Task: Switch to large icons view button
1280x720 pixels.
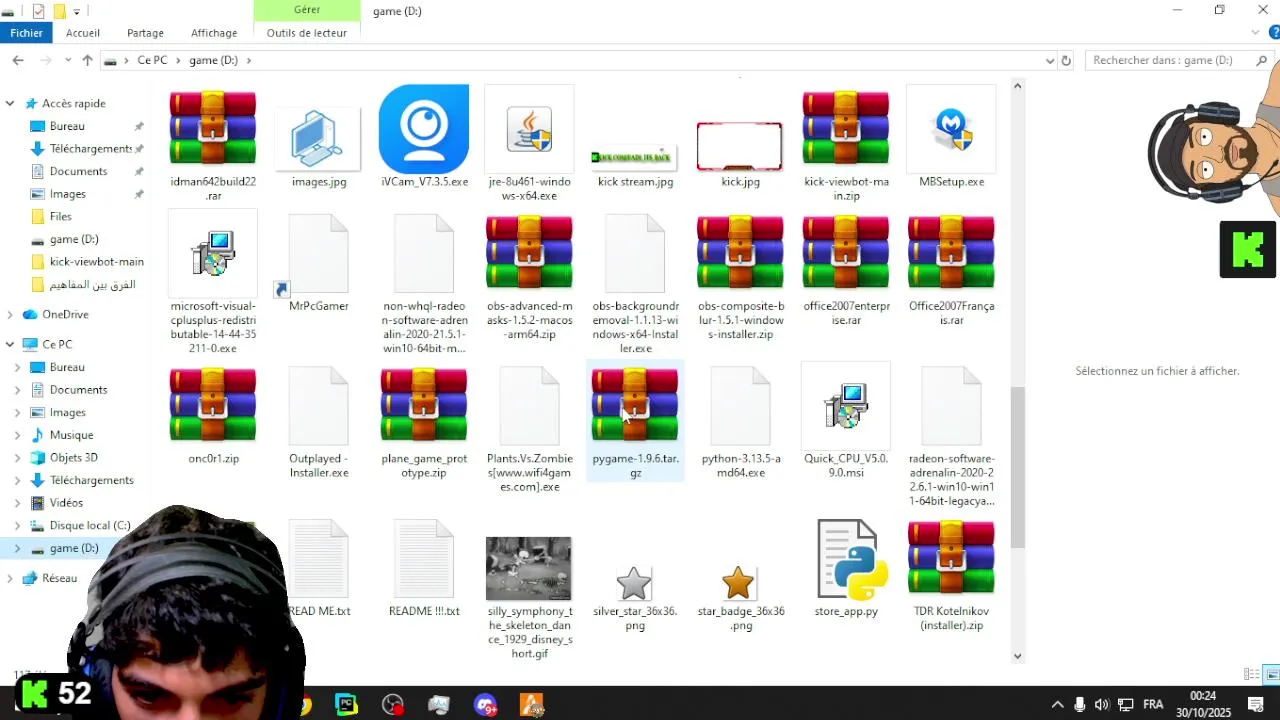Action: [1271, 674]
